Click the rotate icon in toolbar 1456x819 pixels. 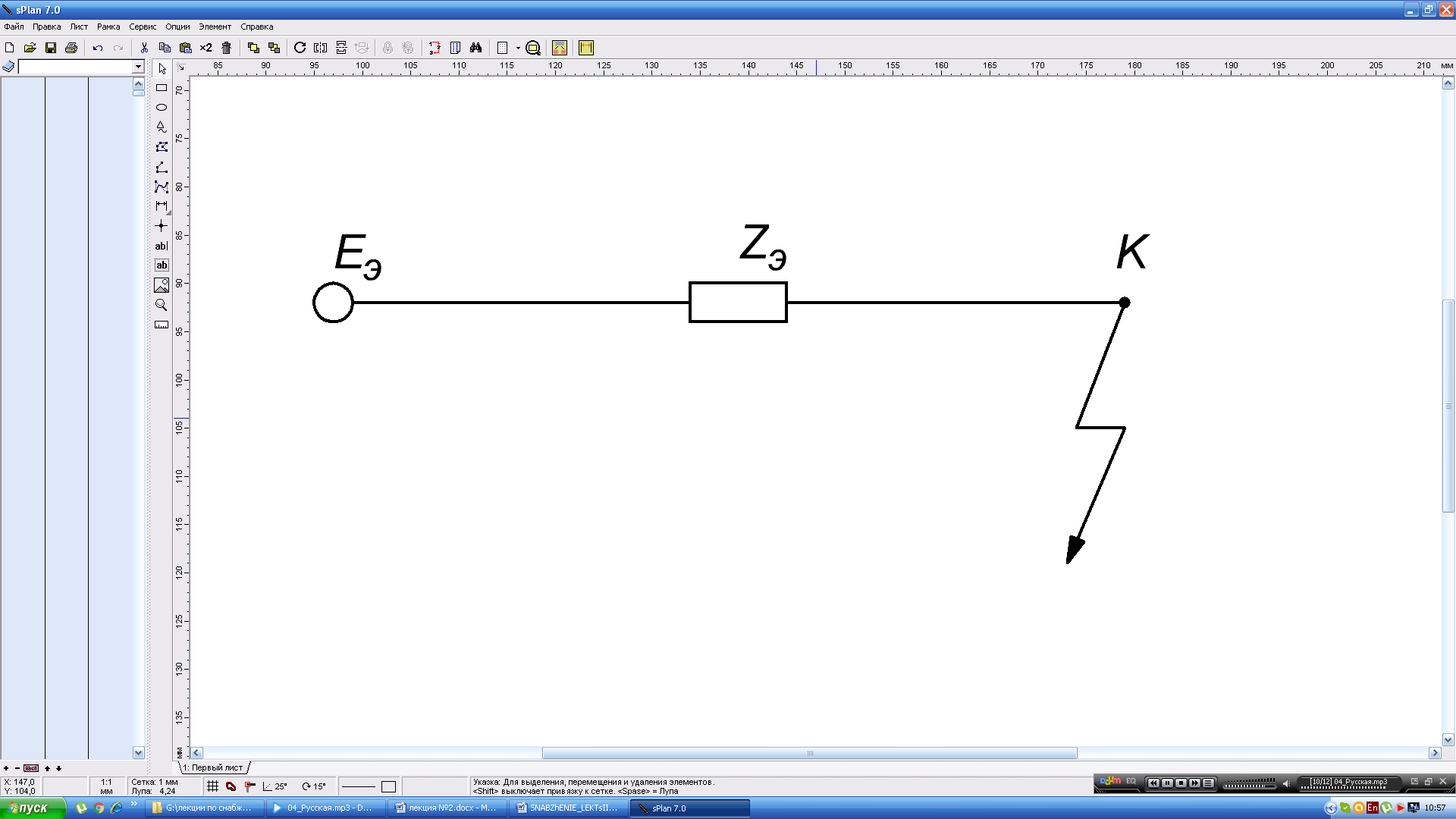pos(300,48)
